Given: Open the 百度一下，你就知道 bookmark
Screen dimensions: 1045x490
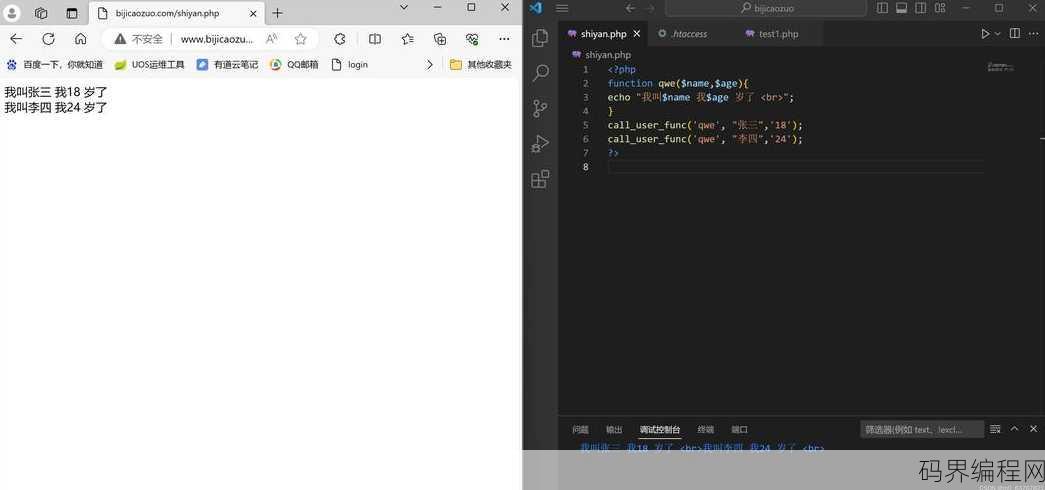Looking at the screenshot, I should coord(55,65).
